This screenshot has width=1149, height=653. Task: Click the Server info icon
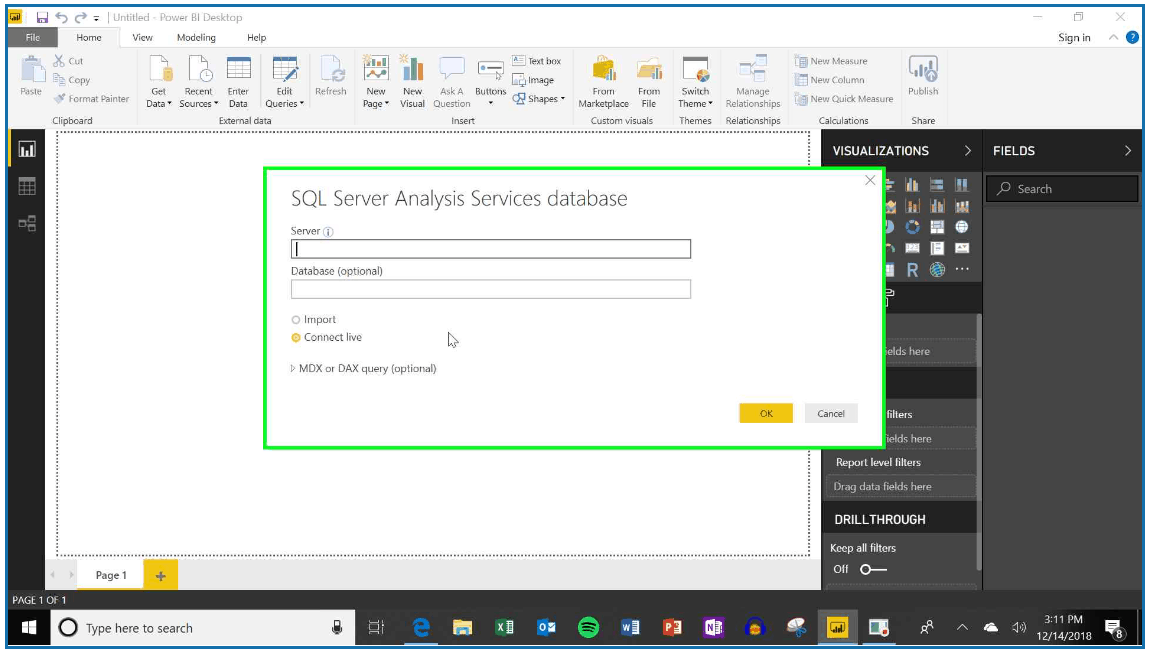pyautogui.click(x=328, y=232)
